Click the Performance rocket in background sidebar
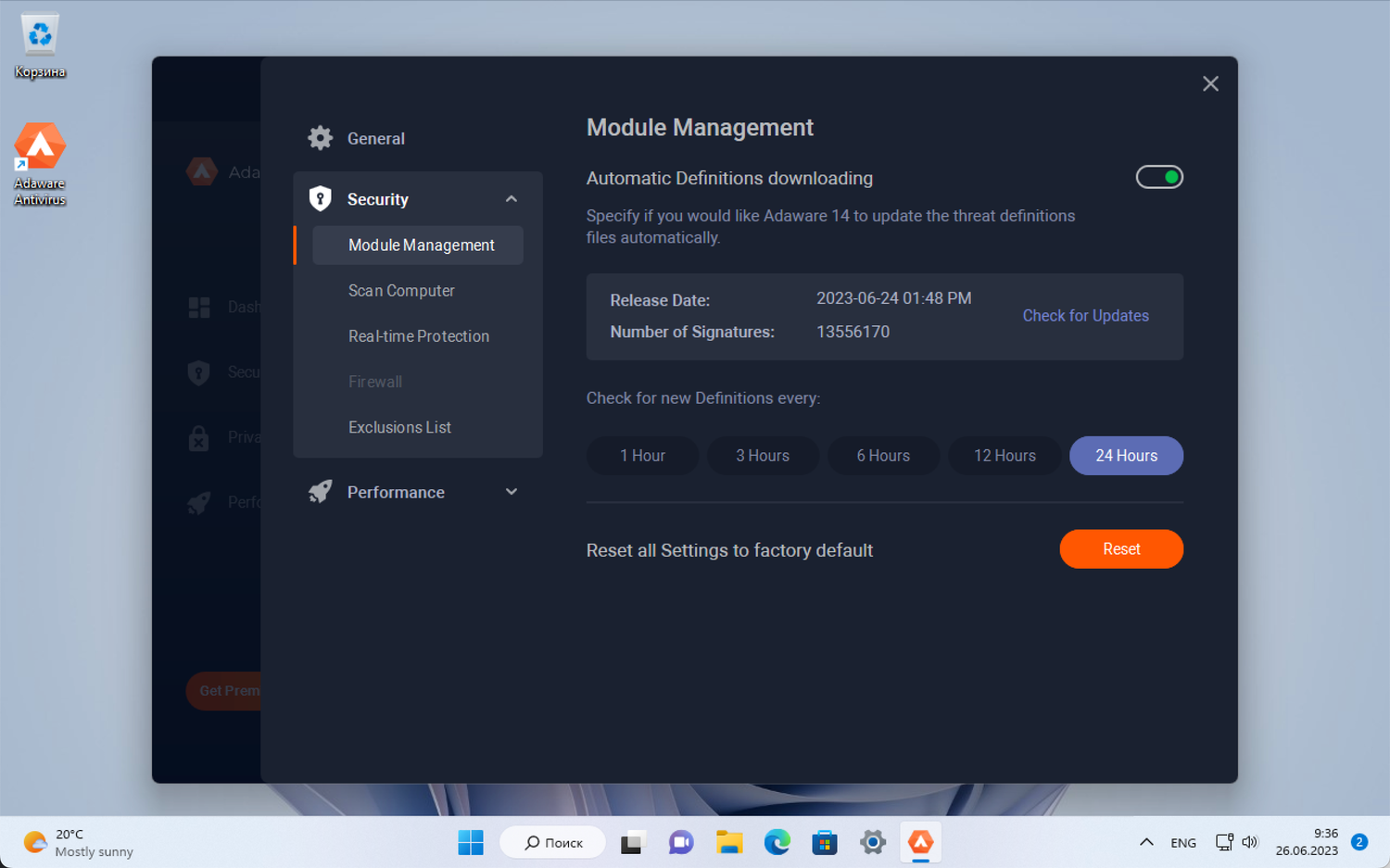Viewport: 1390px width, 868px height. click(199, 502)
